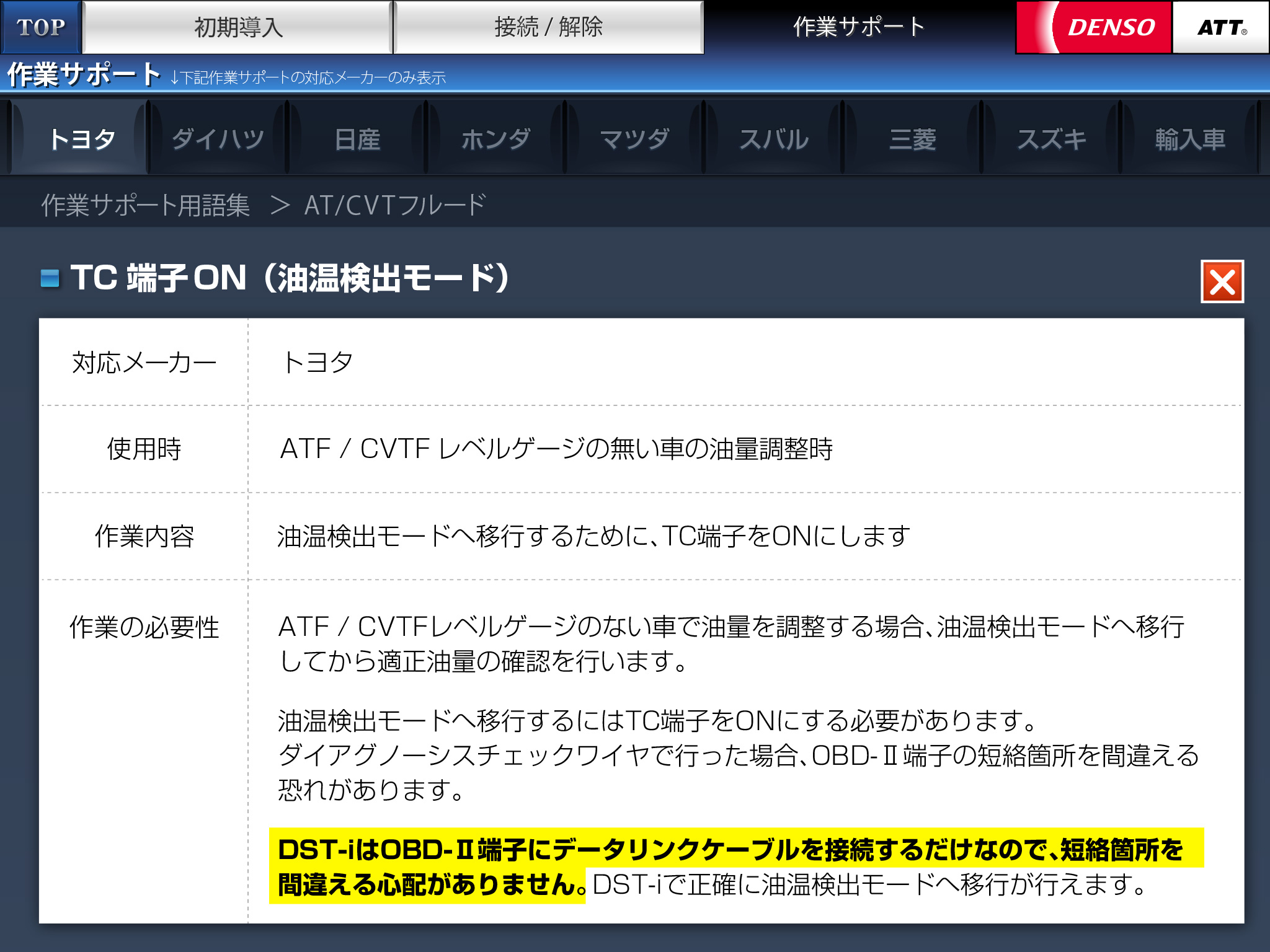Go to the TOP screen
The width and height of the screenshot is (1270, 952).
[41, 27]
